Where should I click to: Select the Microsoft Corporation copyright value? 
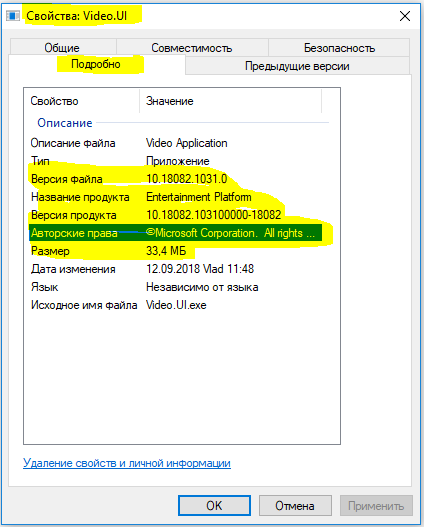click(230, 233)
